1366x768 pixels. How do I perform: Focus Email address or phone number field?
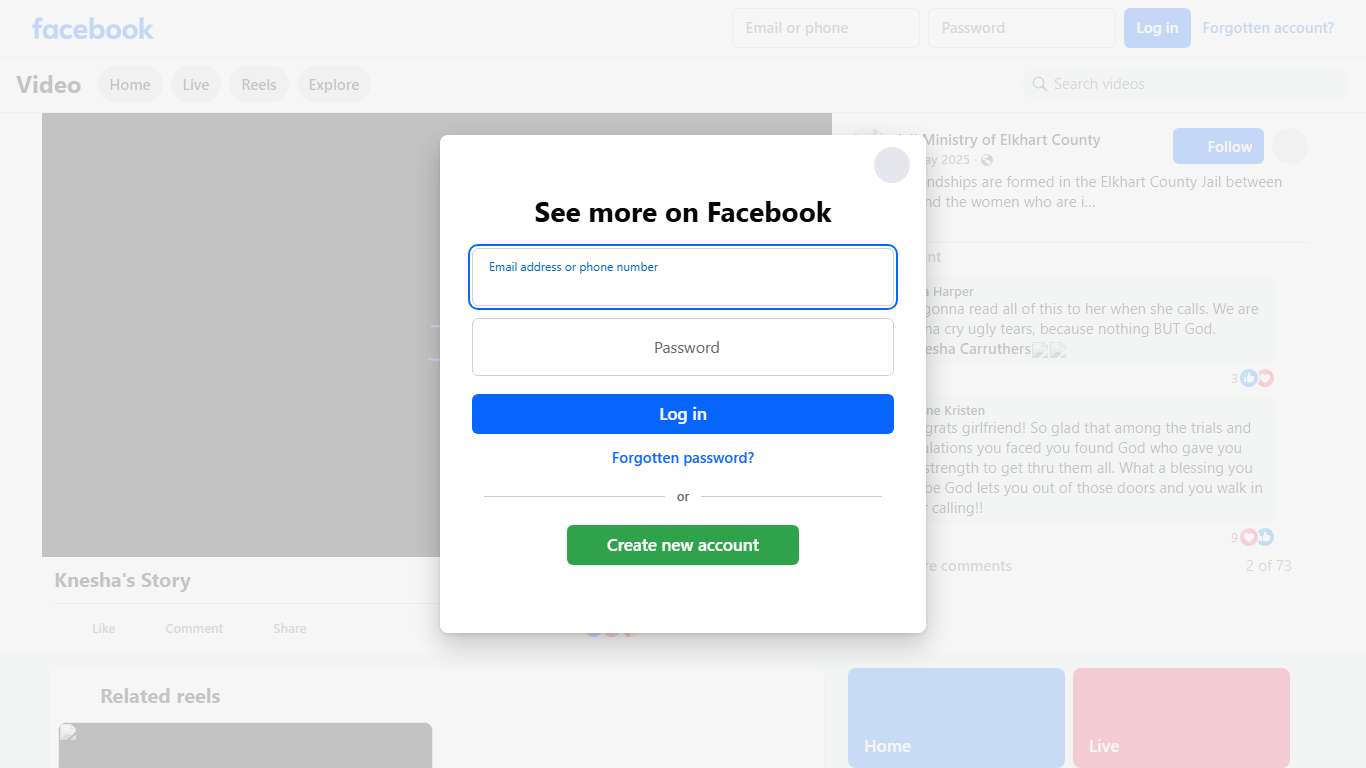click(x=683, y=277)
